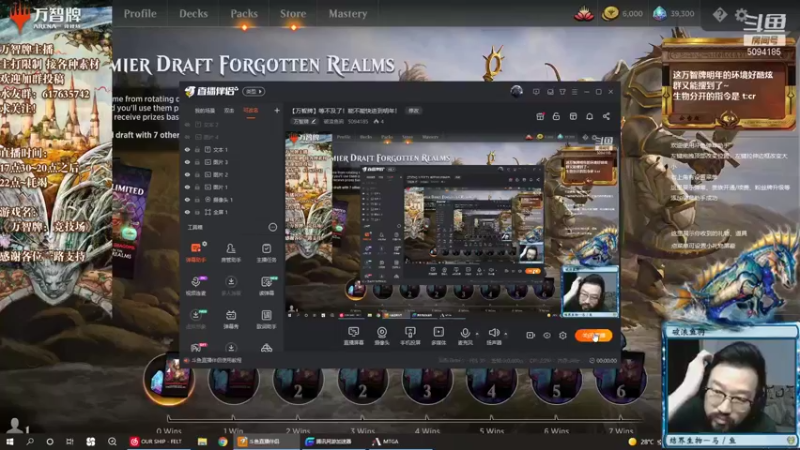Add a camera source (摄像头) from bottom bar
The width and height of the screenshot is (800, 450).
(x=382, y=336)
